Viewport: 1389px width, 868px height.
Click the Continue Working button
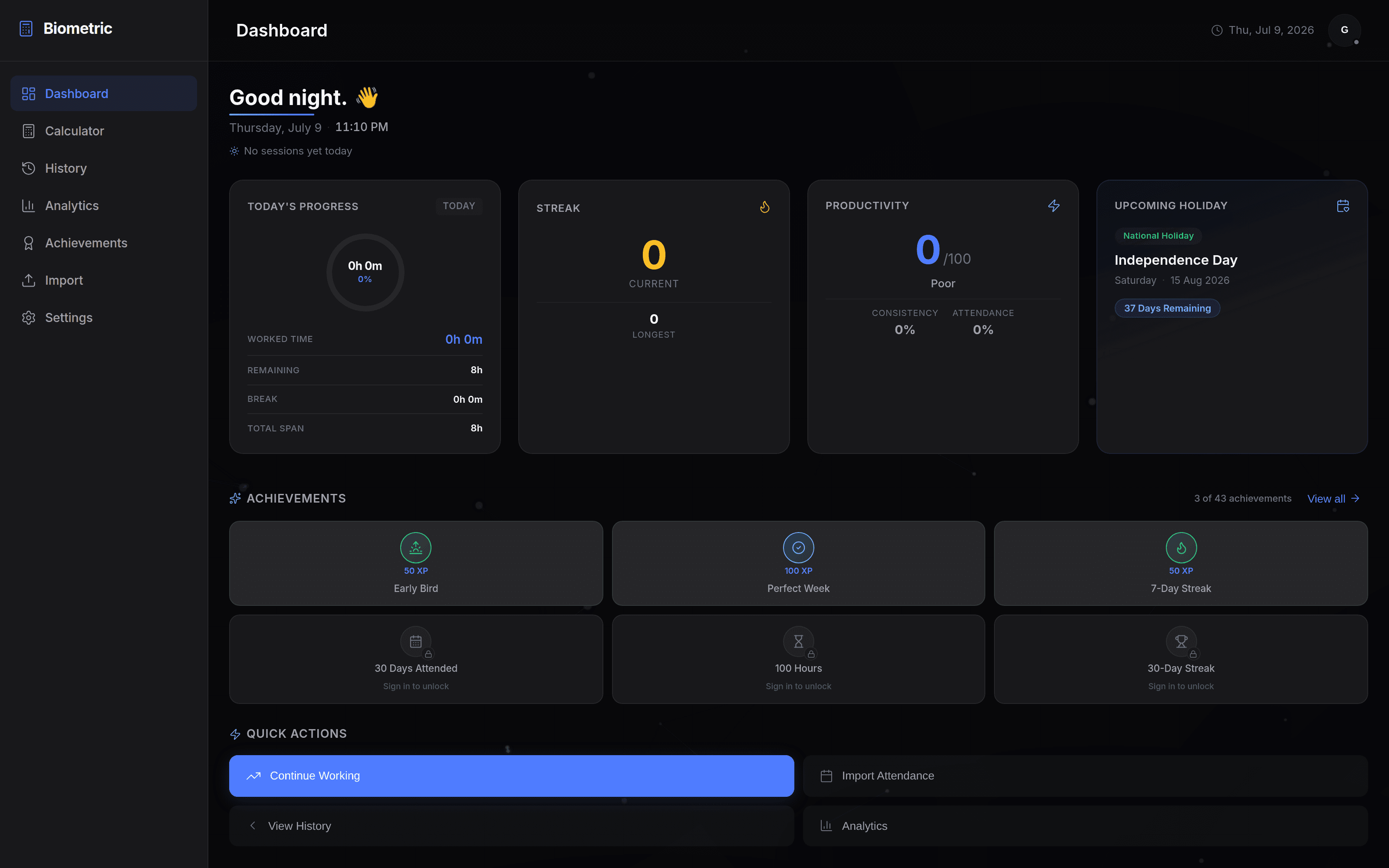pyautogui.click(x=511, y=776)
